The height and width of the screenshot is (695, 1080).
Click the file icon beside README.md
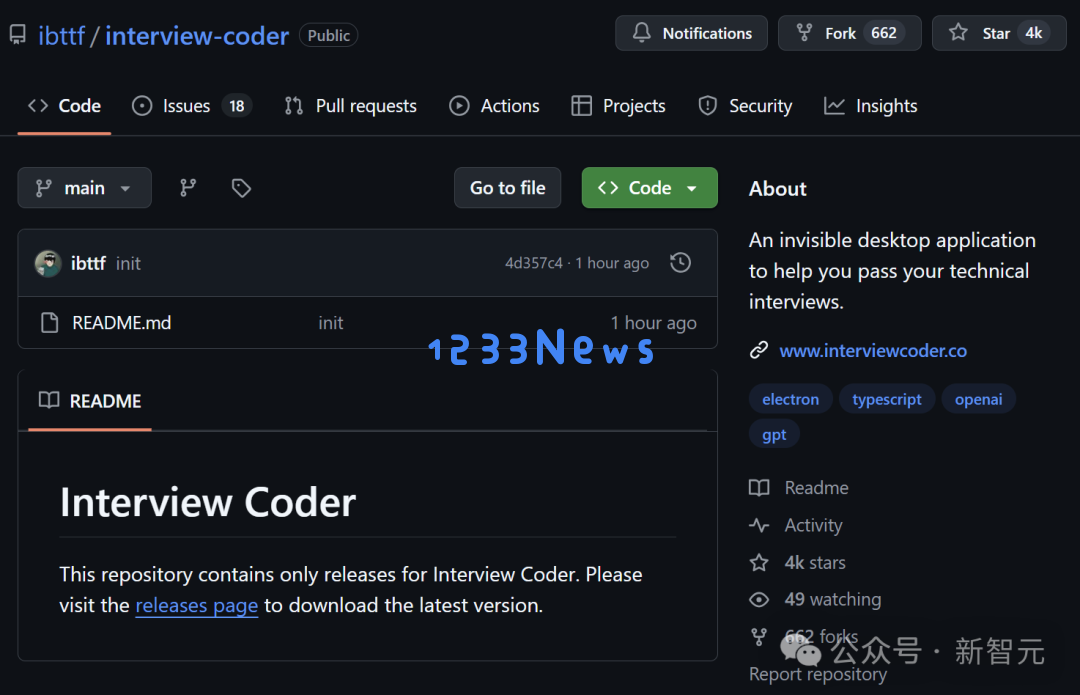click(50, 322)
